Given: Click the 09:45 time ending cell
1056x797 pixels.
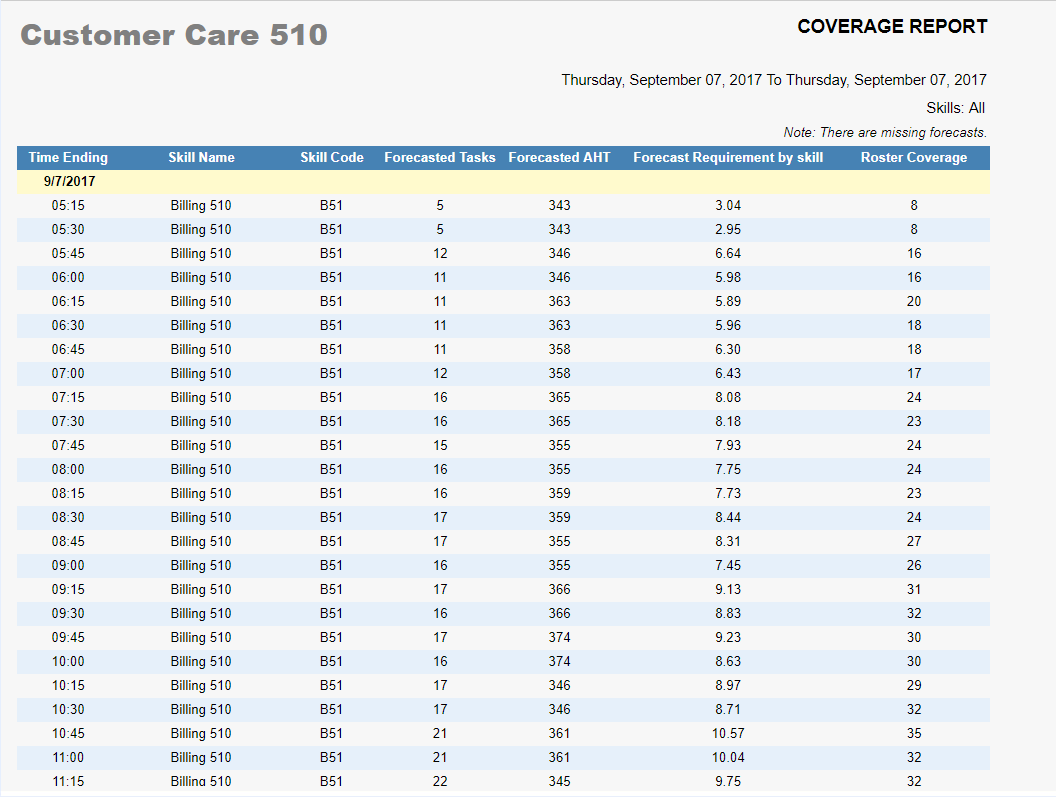Looking at the screenshot, I should point(68,638).
